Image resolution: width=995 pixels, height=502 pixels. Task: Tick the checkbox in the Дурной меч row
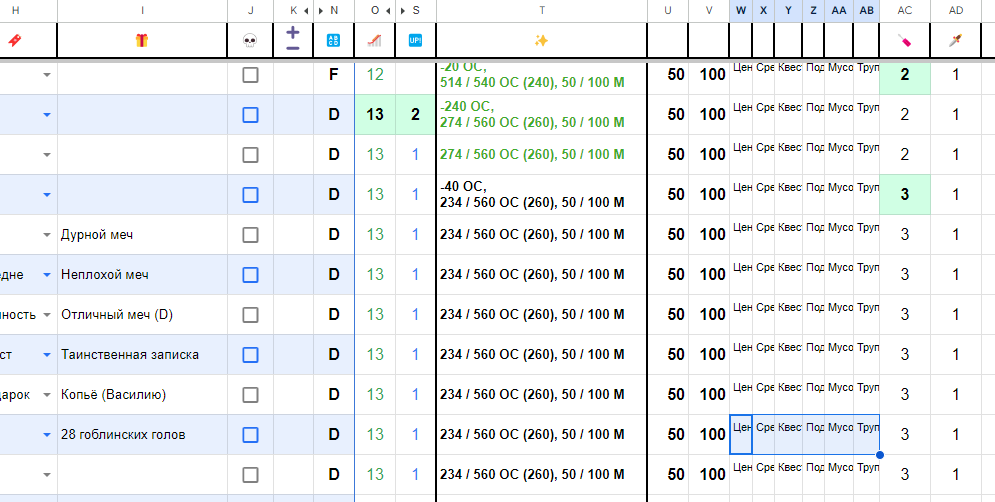(250, 235)
